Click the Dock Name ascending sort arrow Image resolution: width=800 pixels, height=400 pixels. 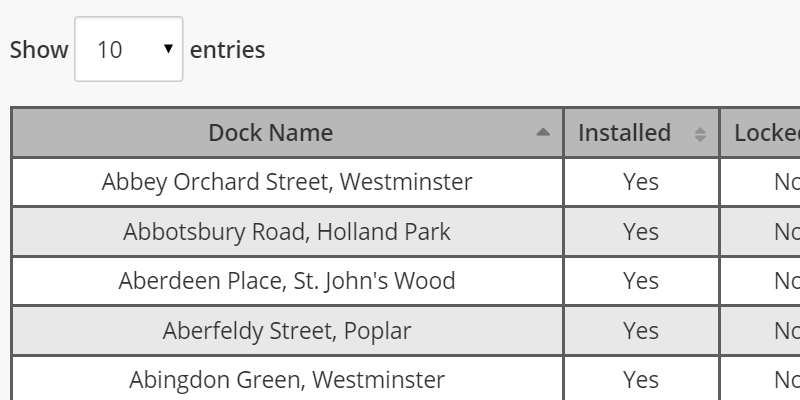(543, 133)
